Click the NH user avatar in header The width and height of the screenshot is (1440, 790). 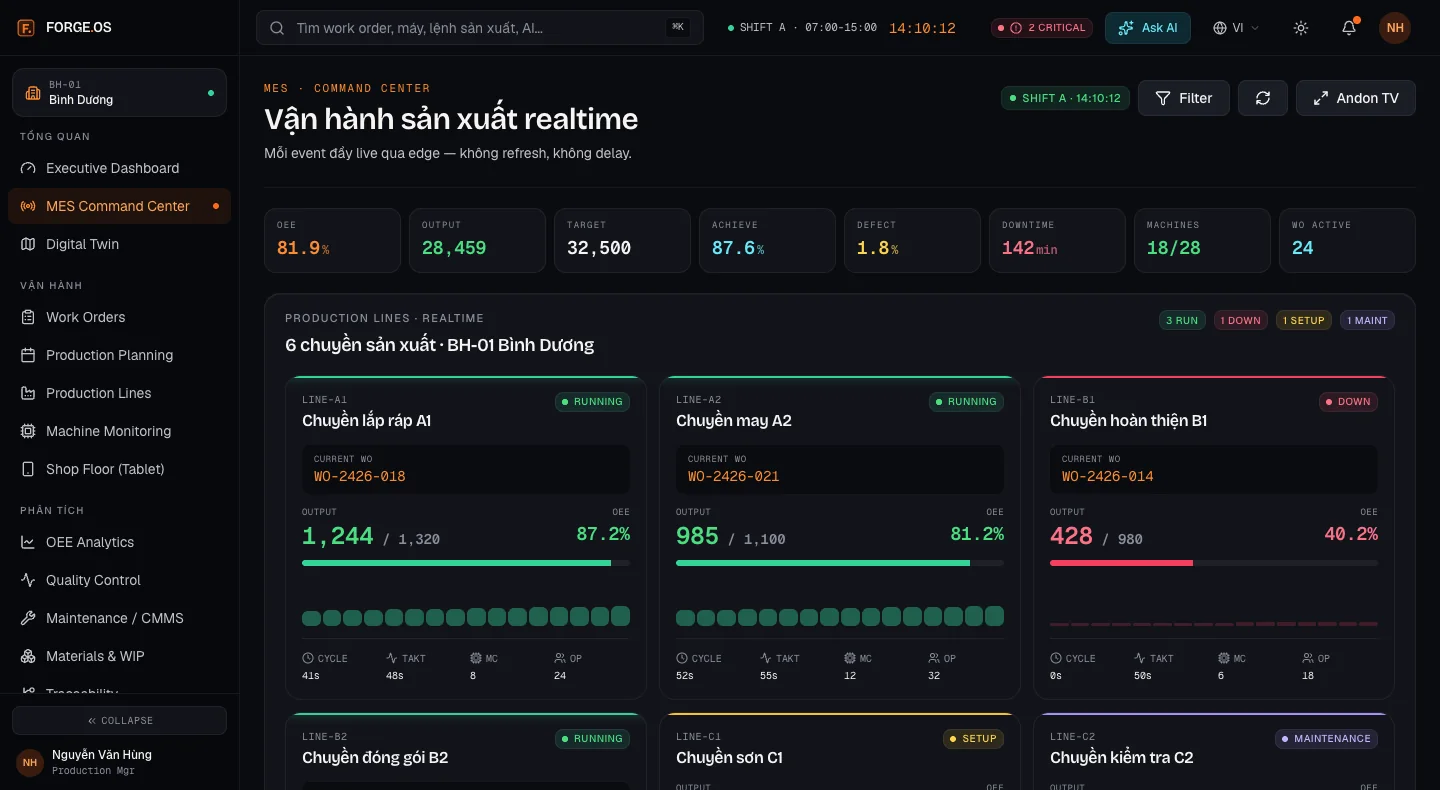click(1395, 28)
